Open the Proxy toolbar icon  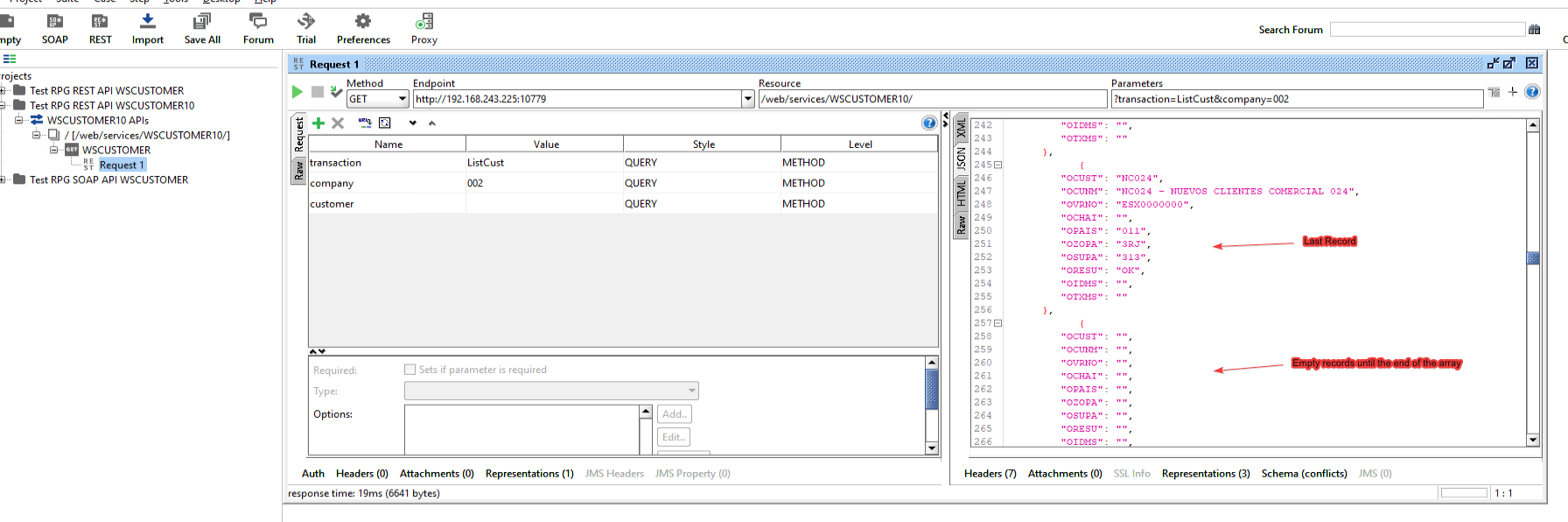(x=424, y=28)
